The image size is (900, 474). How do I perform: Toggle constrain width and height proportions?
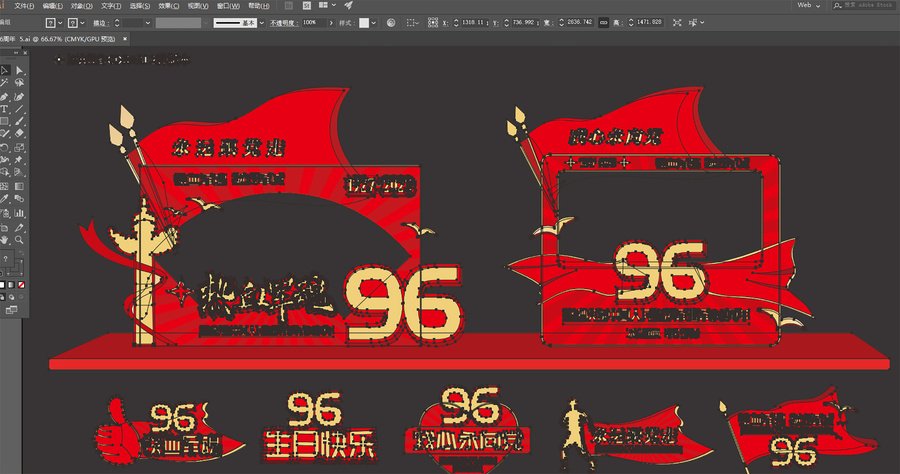(x=603, y=23)
